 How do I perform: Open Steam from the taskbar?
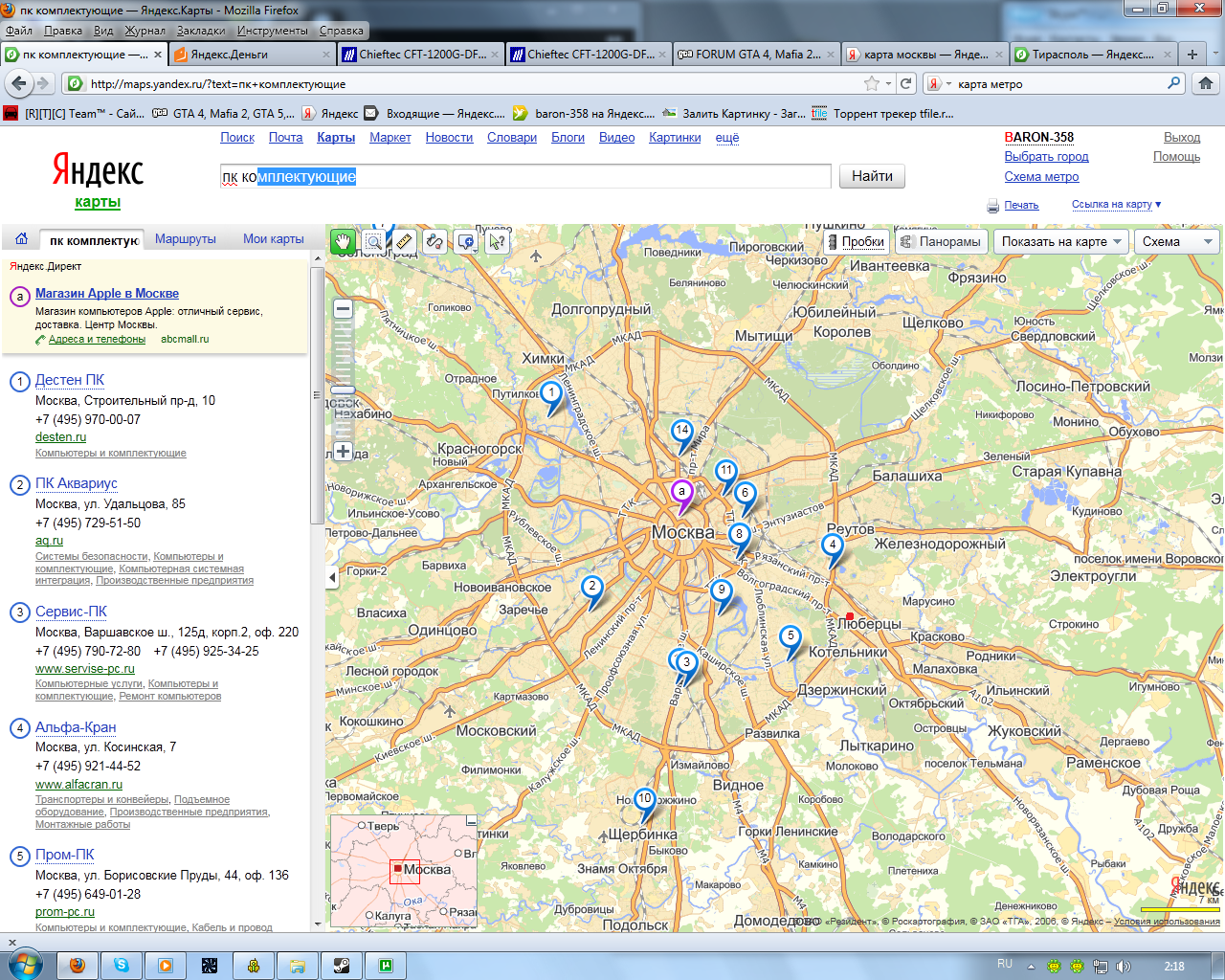(341, 966)
